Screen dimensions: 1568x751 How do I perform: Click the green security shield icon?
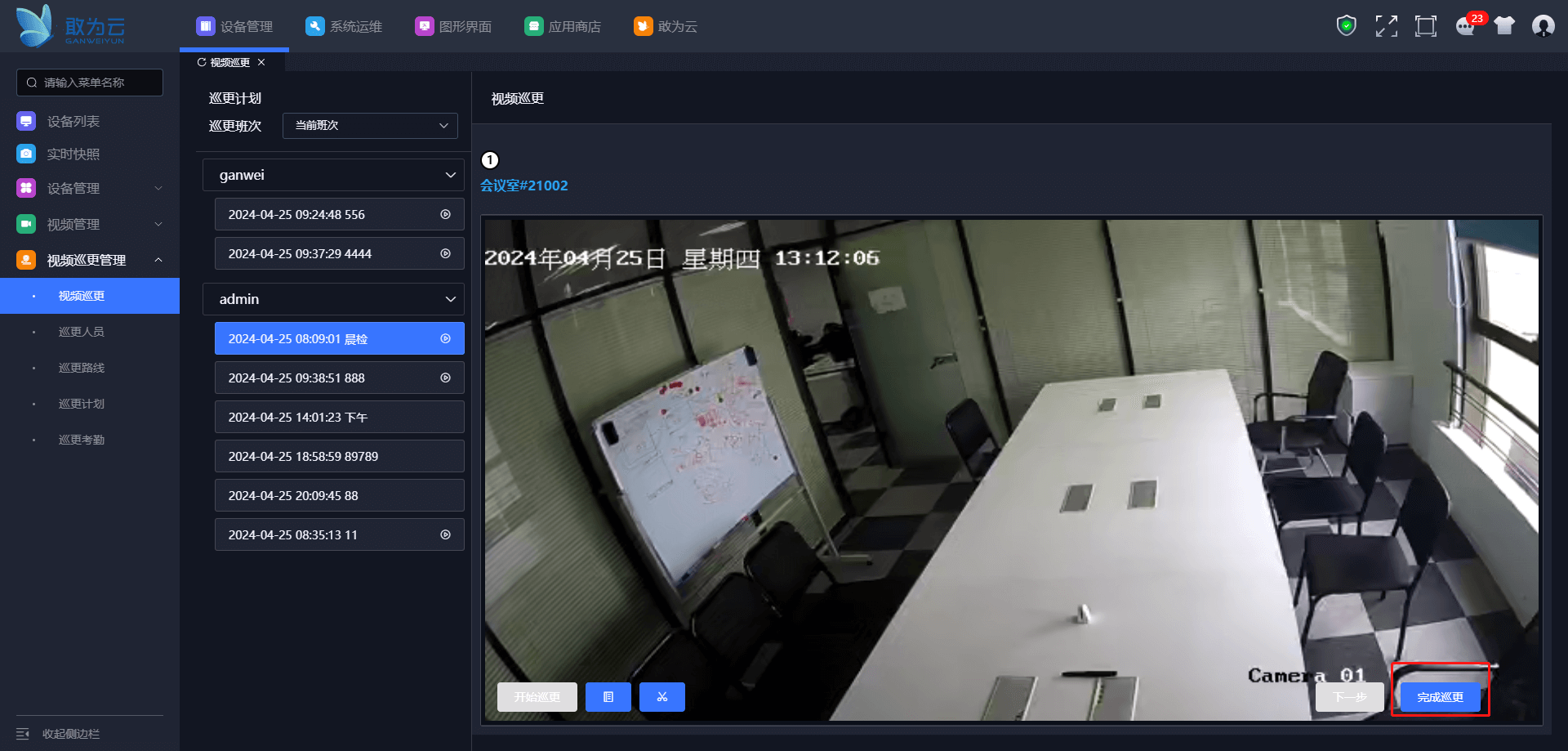[1346, 26]
